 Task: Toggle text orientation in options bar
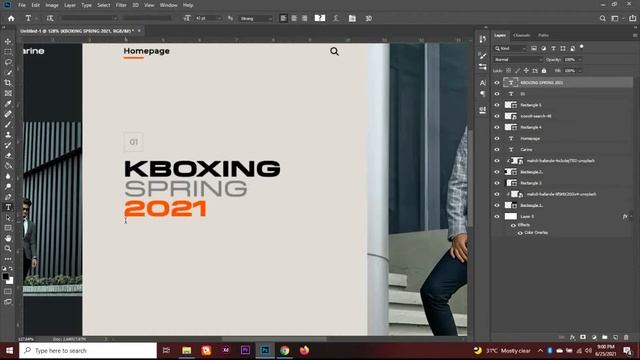(50, 18)
